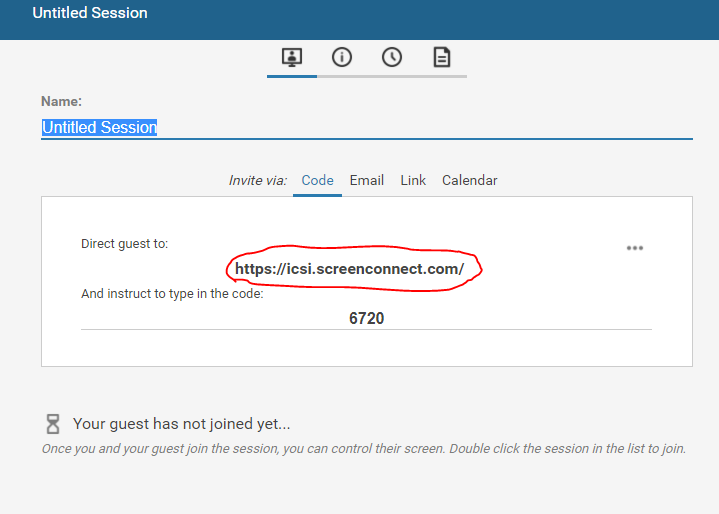The width and height of the screenshot is (719, 514).
Task: Click the 'And instruct to type in the code' label
Action: coord(172,293)
